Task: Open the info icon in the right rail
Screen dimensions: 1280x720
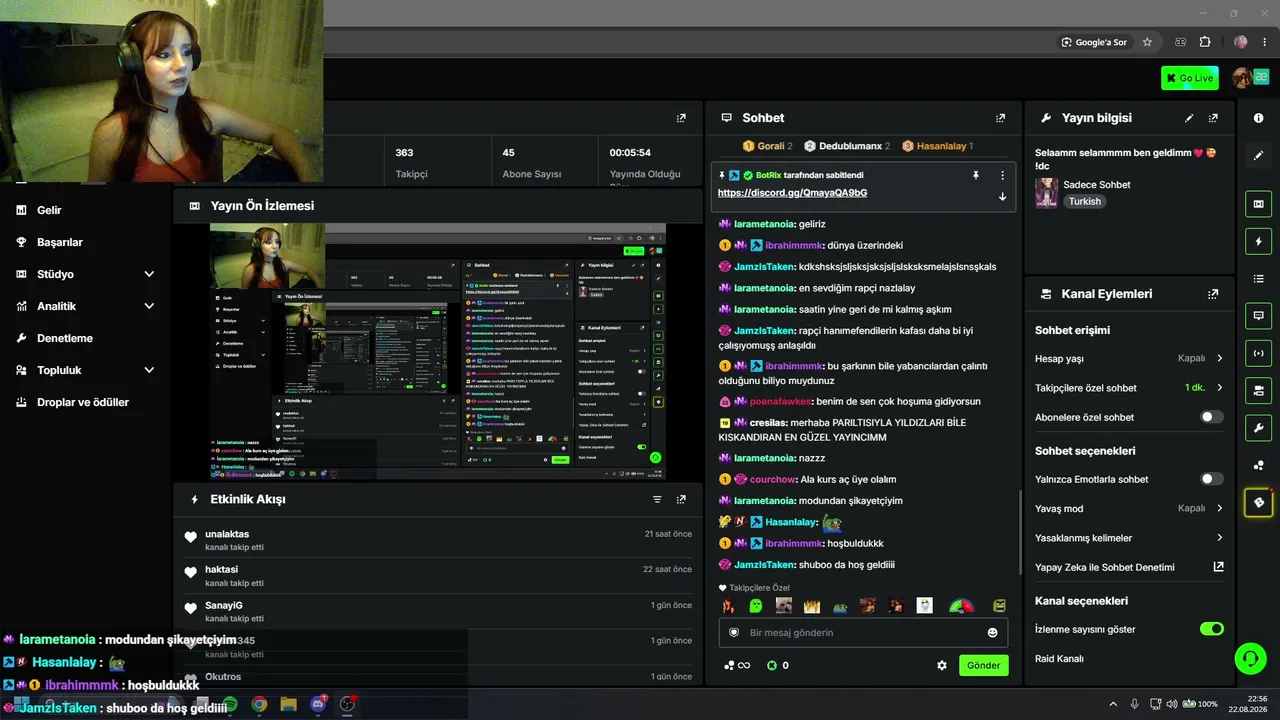Action: [x=1258, y=118]
